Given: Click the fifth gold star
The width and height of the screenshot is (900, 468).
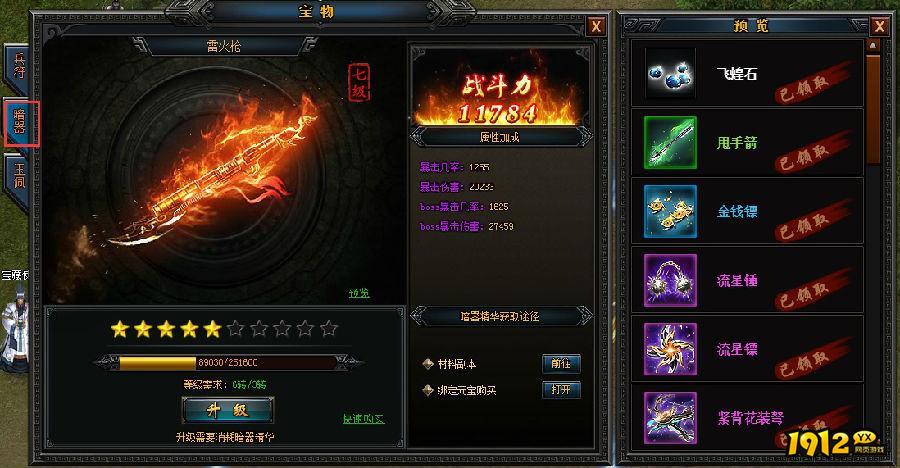Looking at the screenshot, I should (x=212, y=329).
